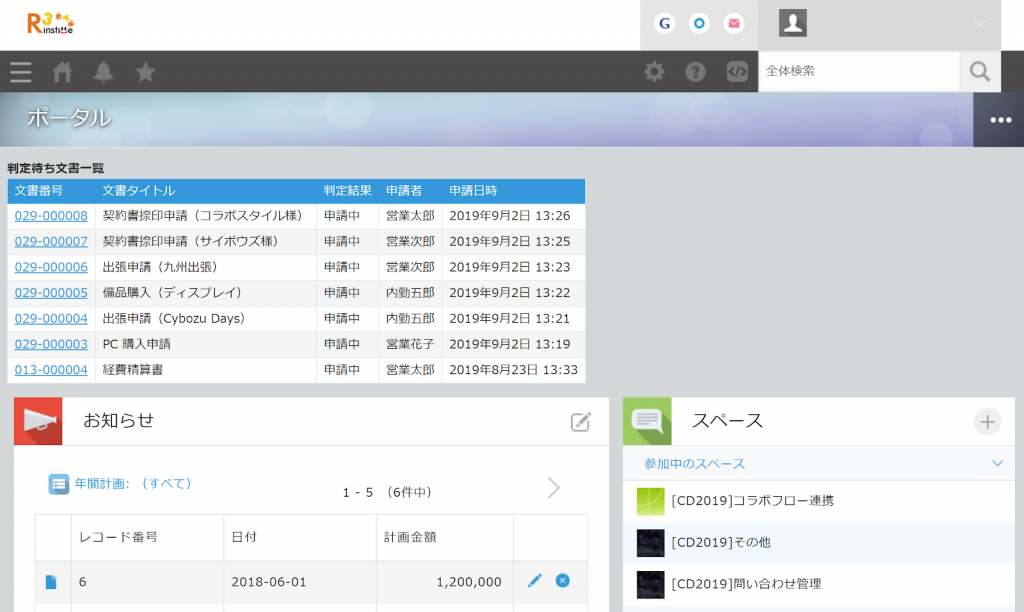Open document 029-000006
The height and width of the screenshot is (612, 1024).
tap(51, 267)
